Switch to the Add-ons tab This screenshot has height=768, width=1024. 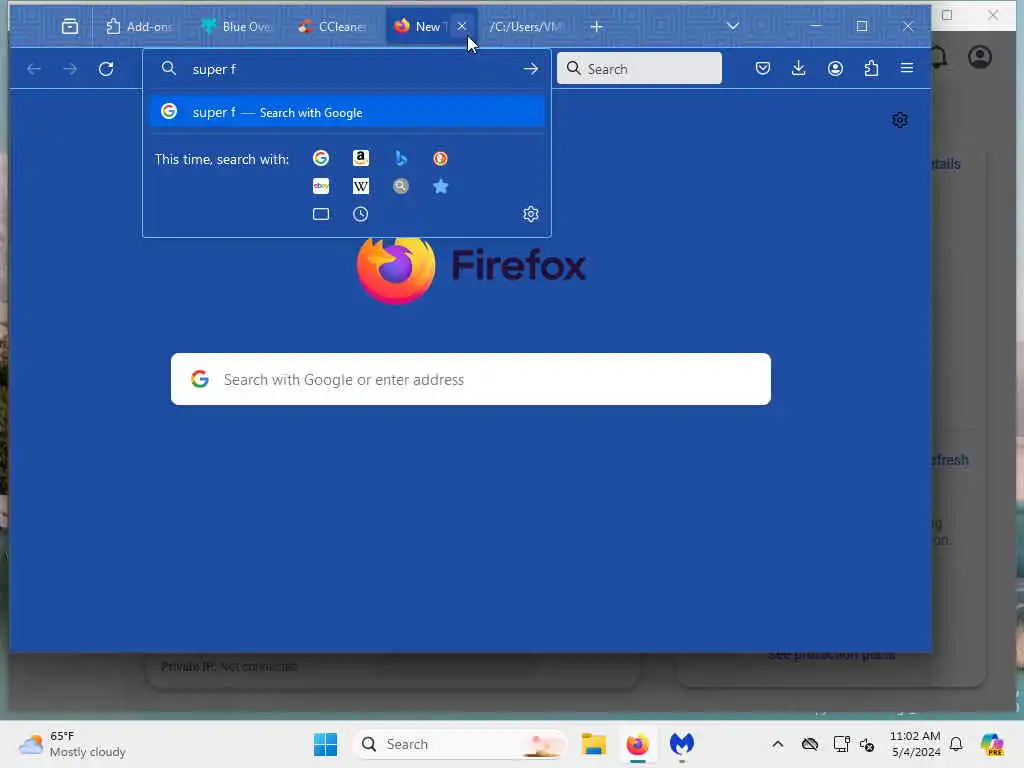point(140,27)
